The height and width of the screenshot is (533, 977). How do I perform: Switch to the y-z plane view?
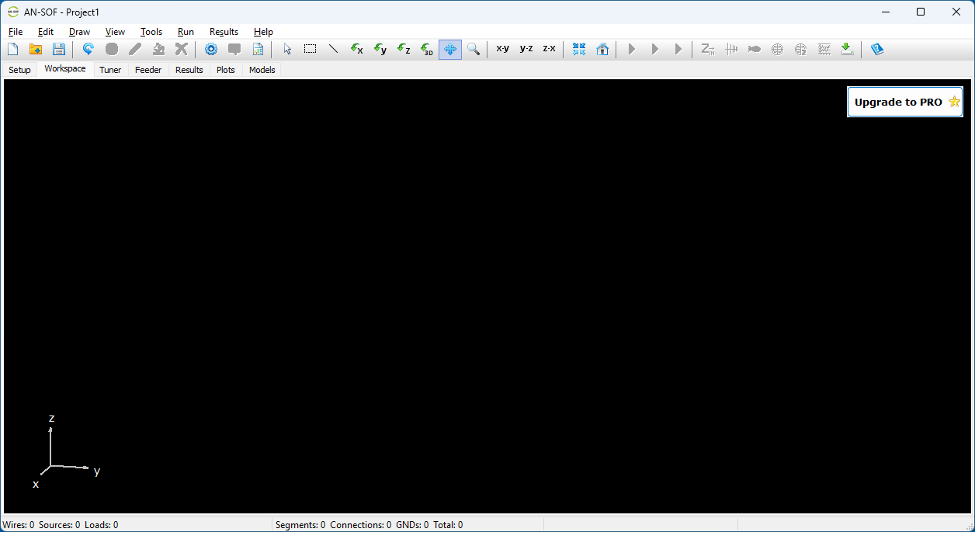tap(526, 49)
